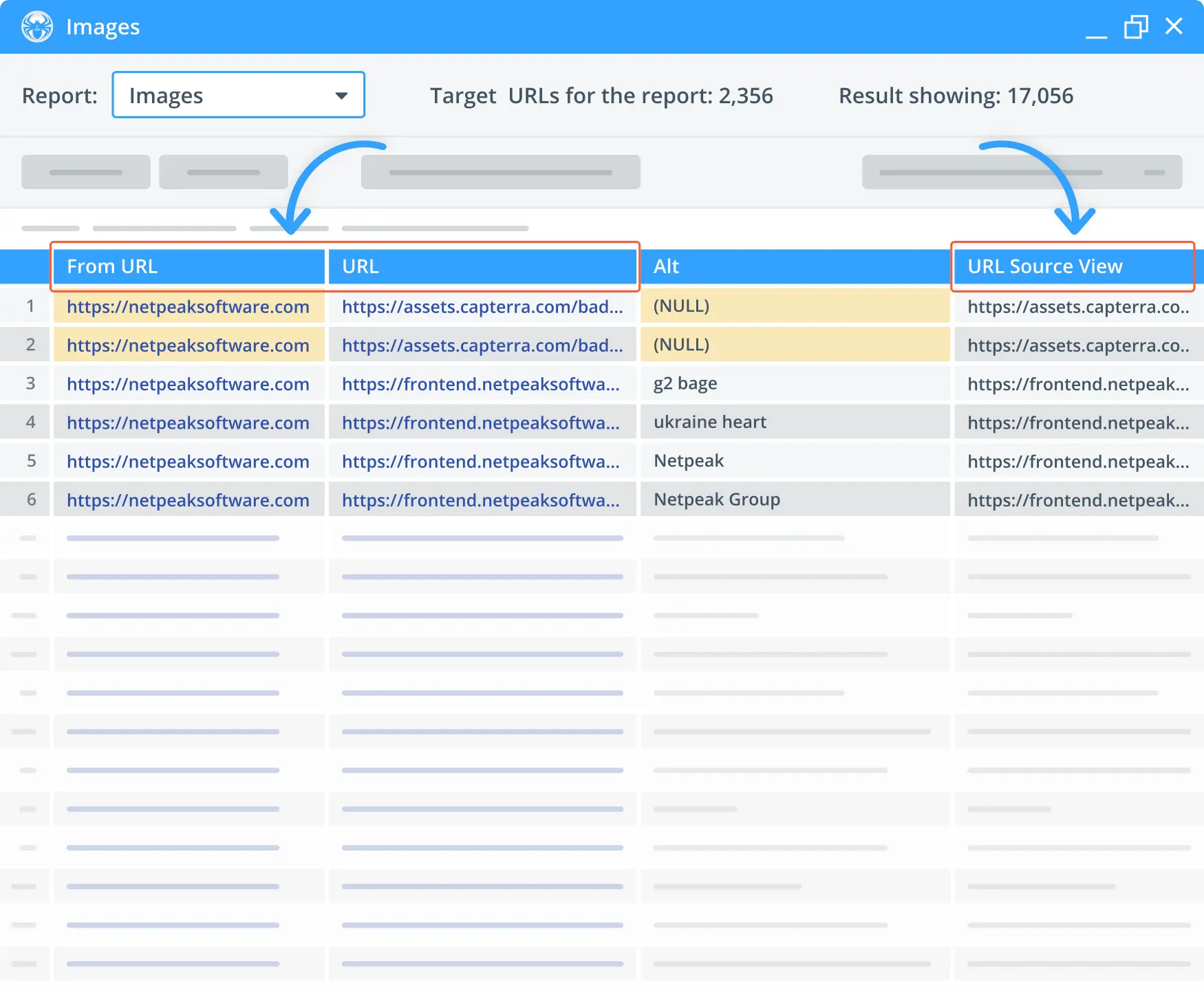Select row 3 URL Source View cell
This screenshot has width=1204, height=993.
click(x=1079, y=383)
